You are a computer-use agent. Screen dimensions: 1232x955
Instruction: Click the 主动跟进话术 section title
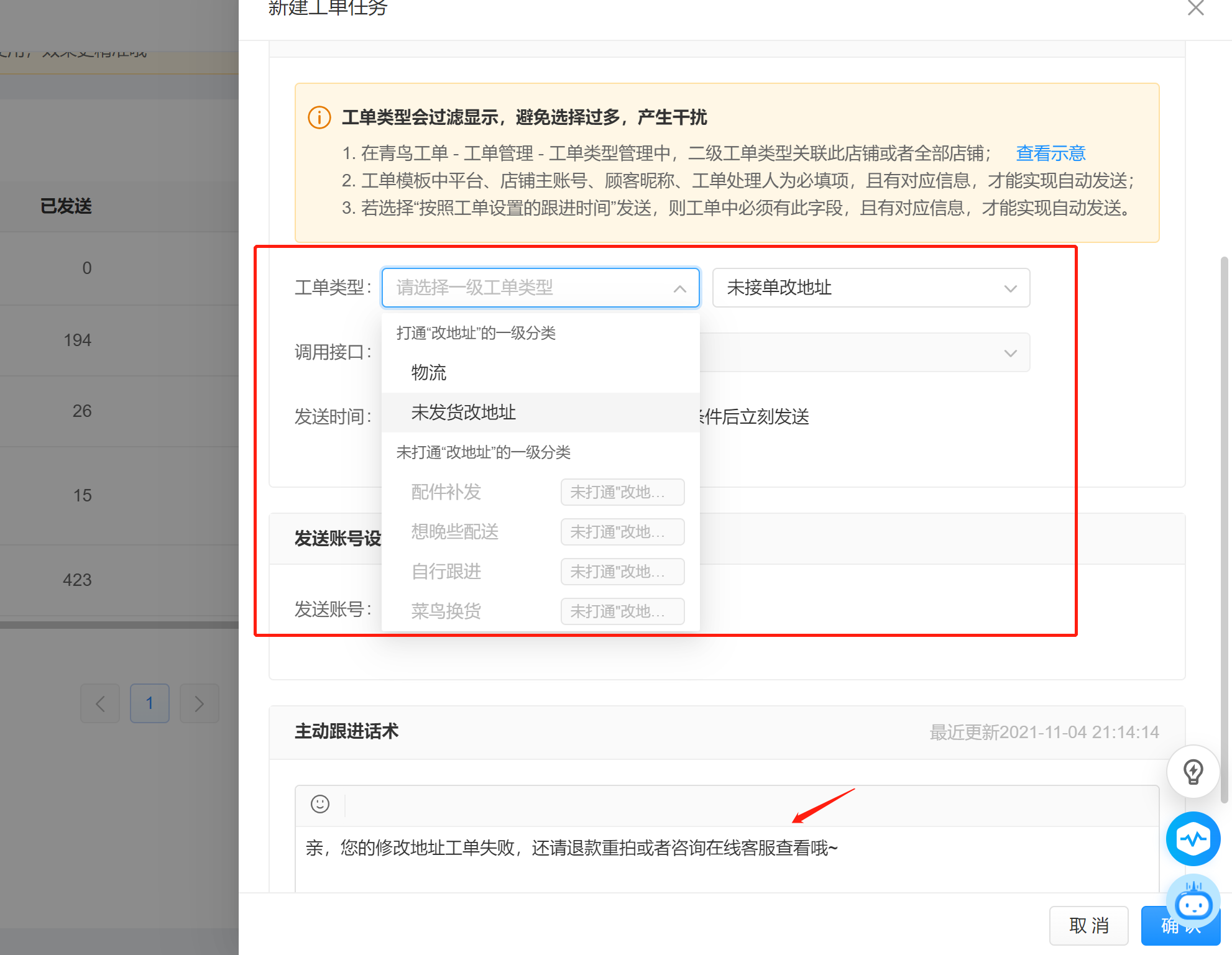(347, 731)
